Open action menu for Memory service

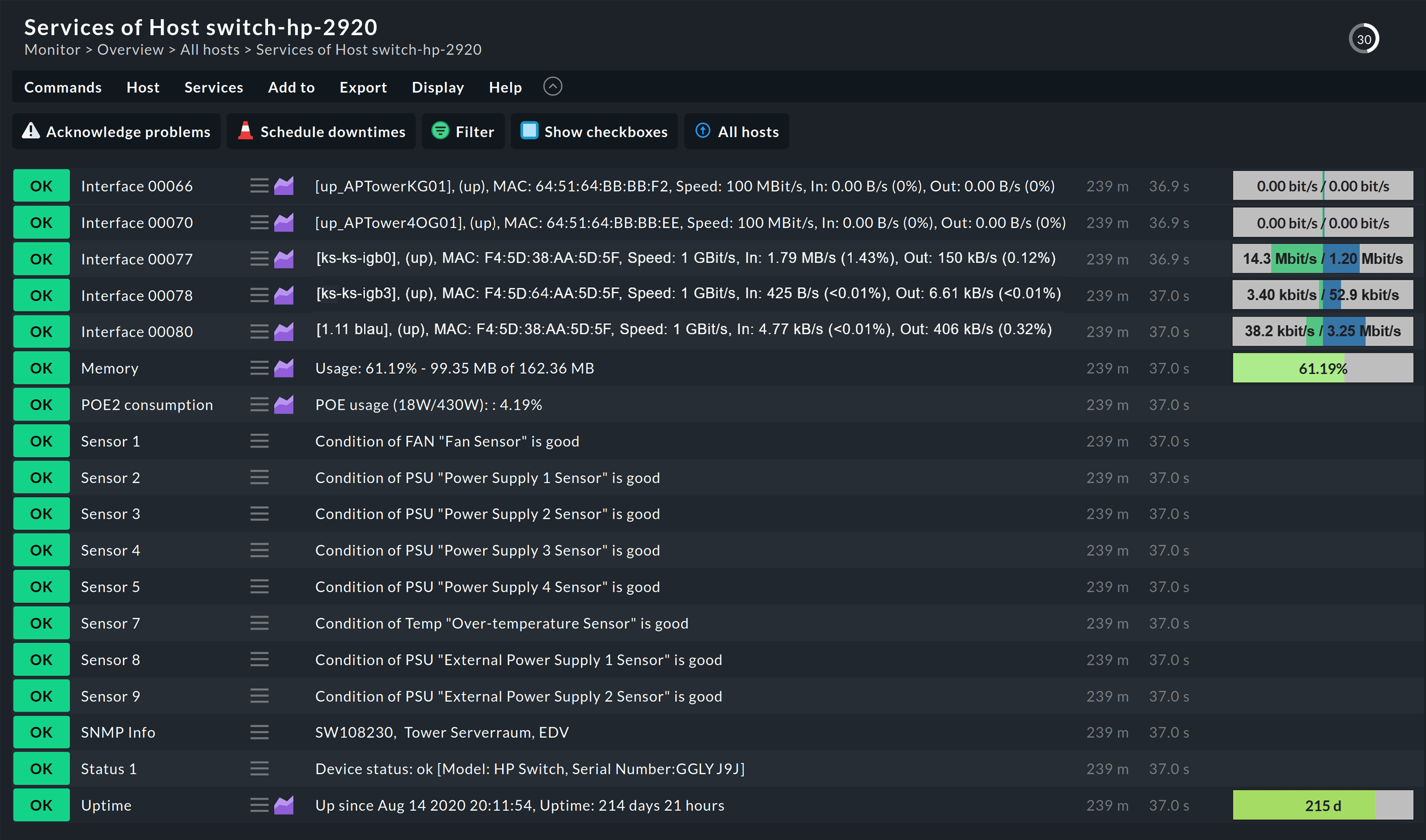pyautogui.click(x=259, y=368)
